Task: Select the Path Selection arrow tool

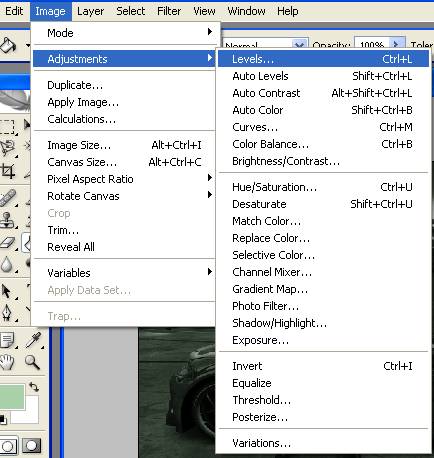Action: [x=7, y=291]
